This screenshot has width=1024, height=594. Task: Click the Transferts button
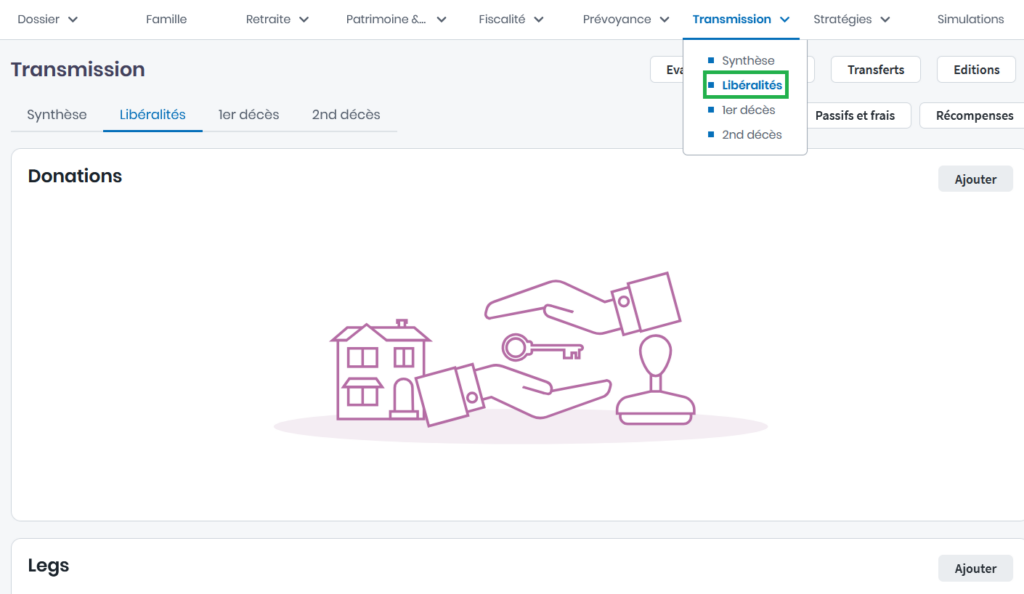point(875,70)
